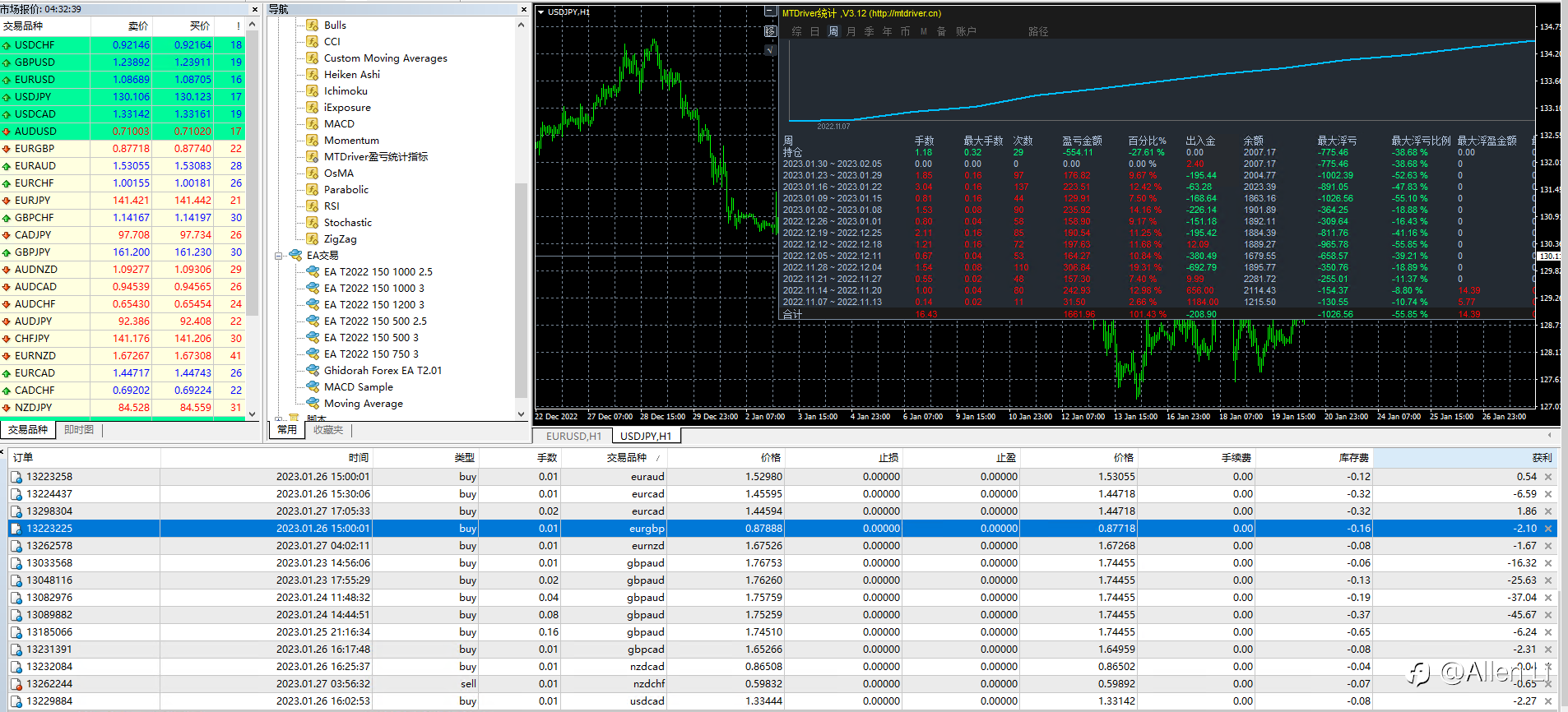Close order 13223258 with its X icon
The image size is (1568, 712).
(x=1548, y=477)
